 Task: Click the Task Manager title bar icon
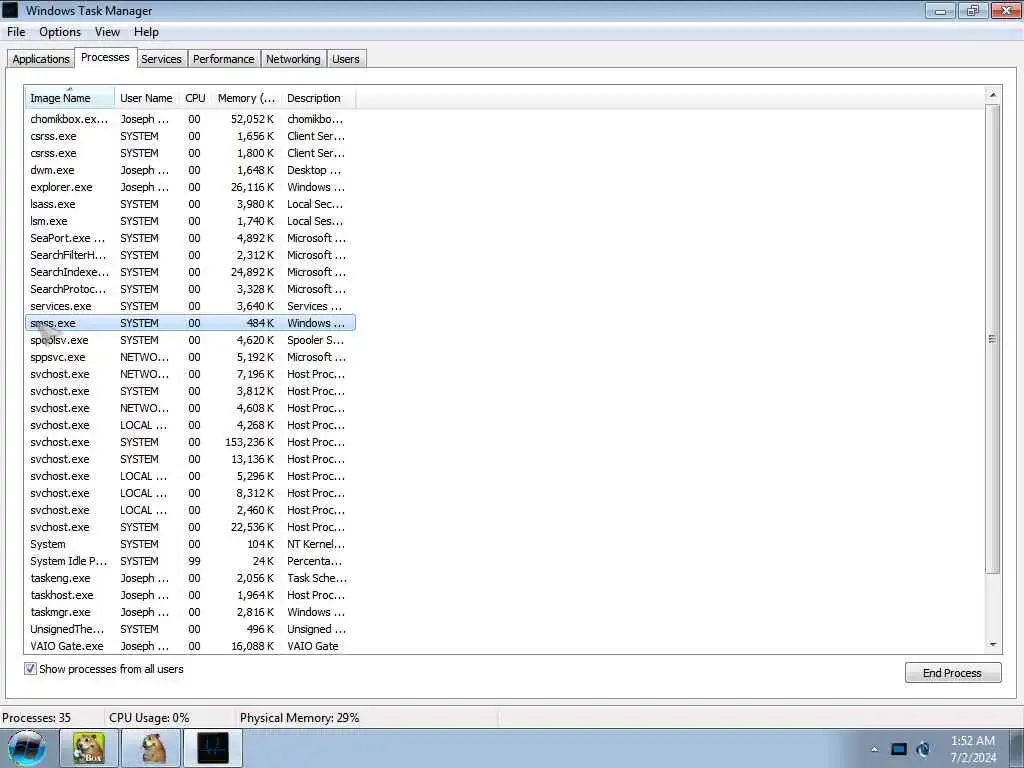(x=10, y=10)
